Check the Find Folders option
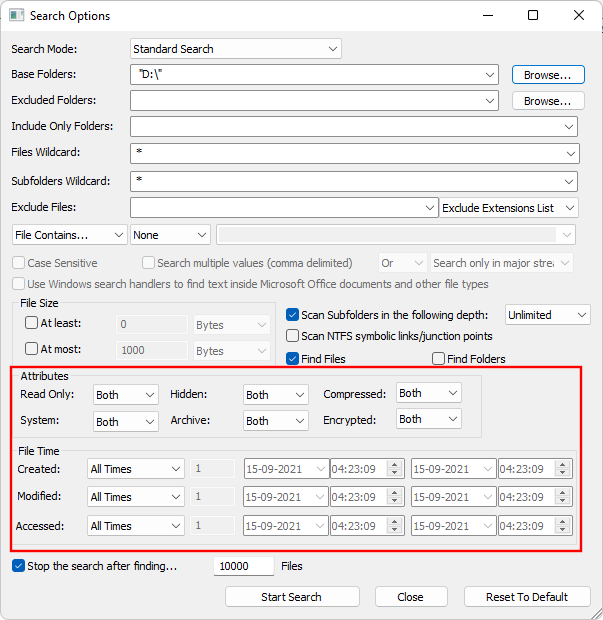The height and width of the screenshot is (620, 603). point(438,359)
